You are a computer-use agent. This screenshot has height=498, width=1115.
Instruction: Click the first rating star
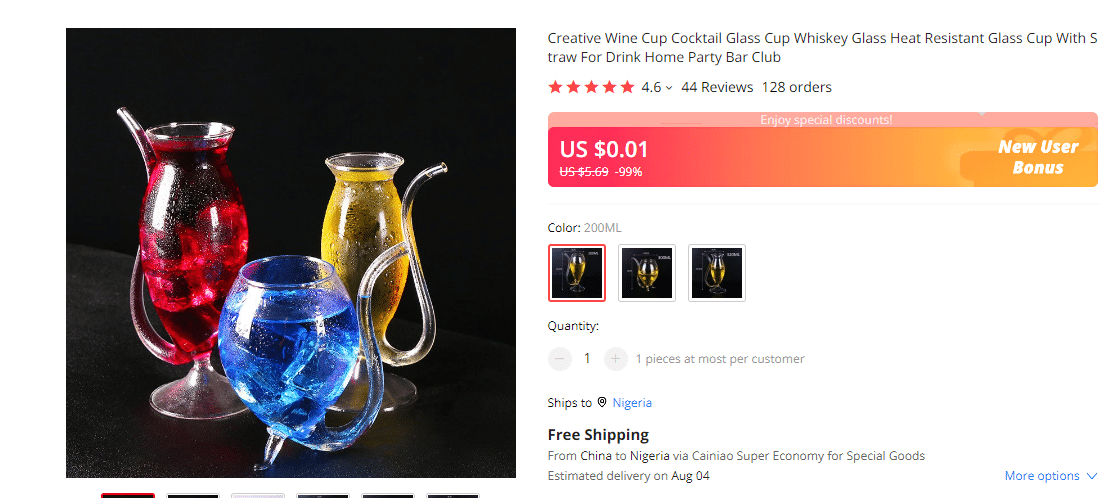point(556,87)
